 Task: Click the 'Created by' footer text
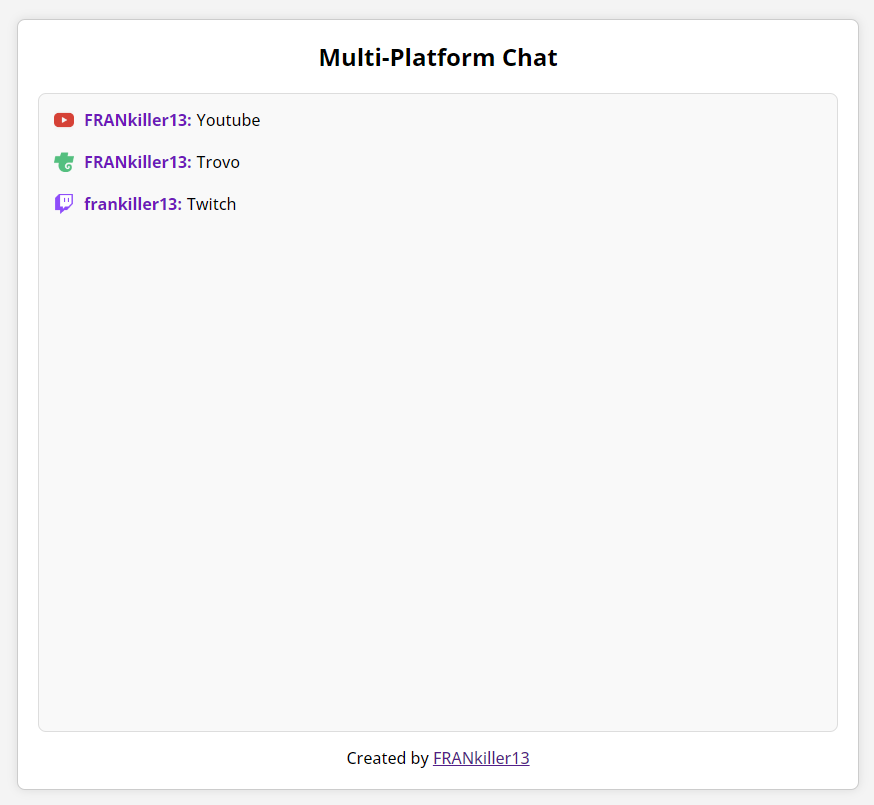coord(387,758)
